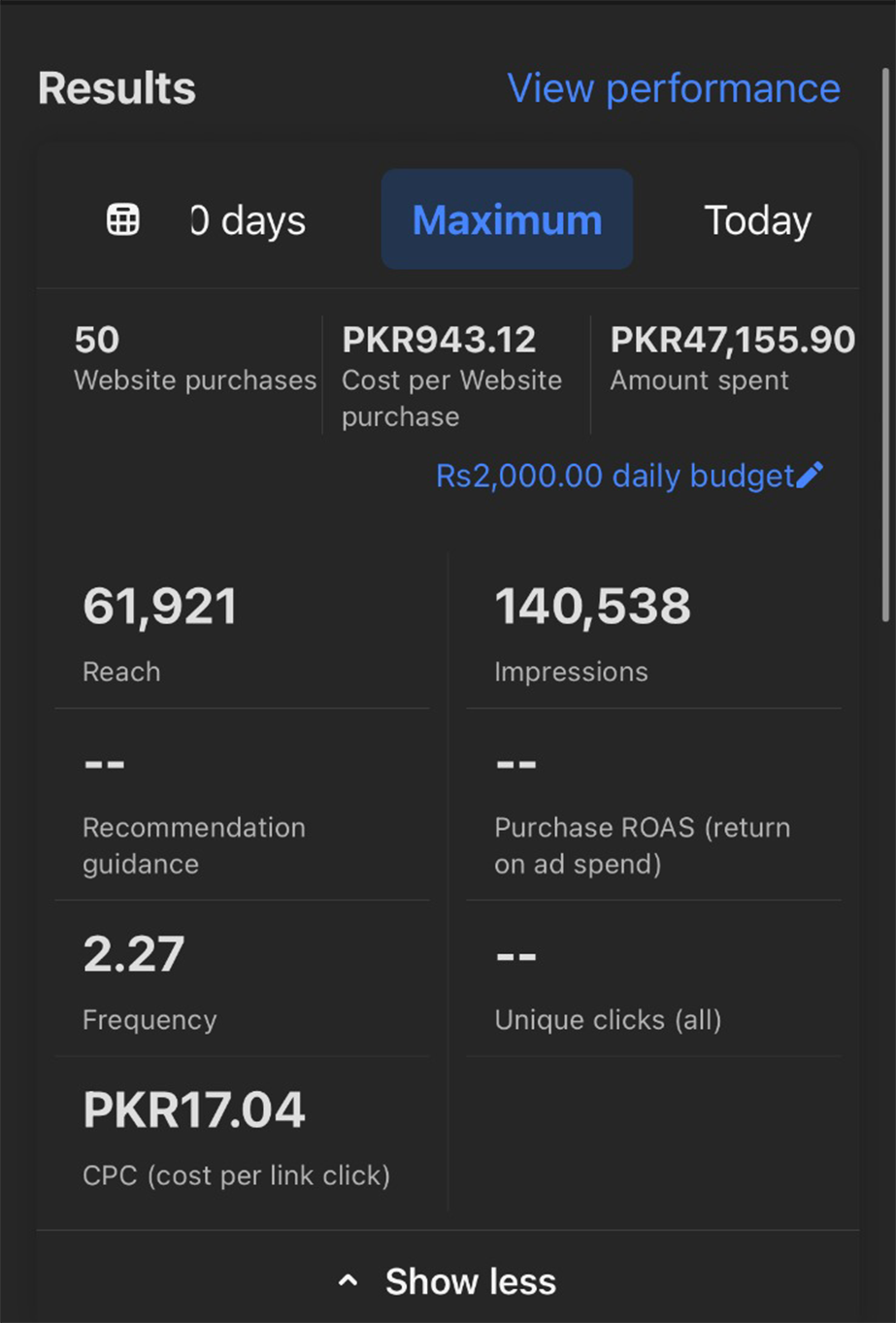Open the View performance link

pos(674,88)
